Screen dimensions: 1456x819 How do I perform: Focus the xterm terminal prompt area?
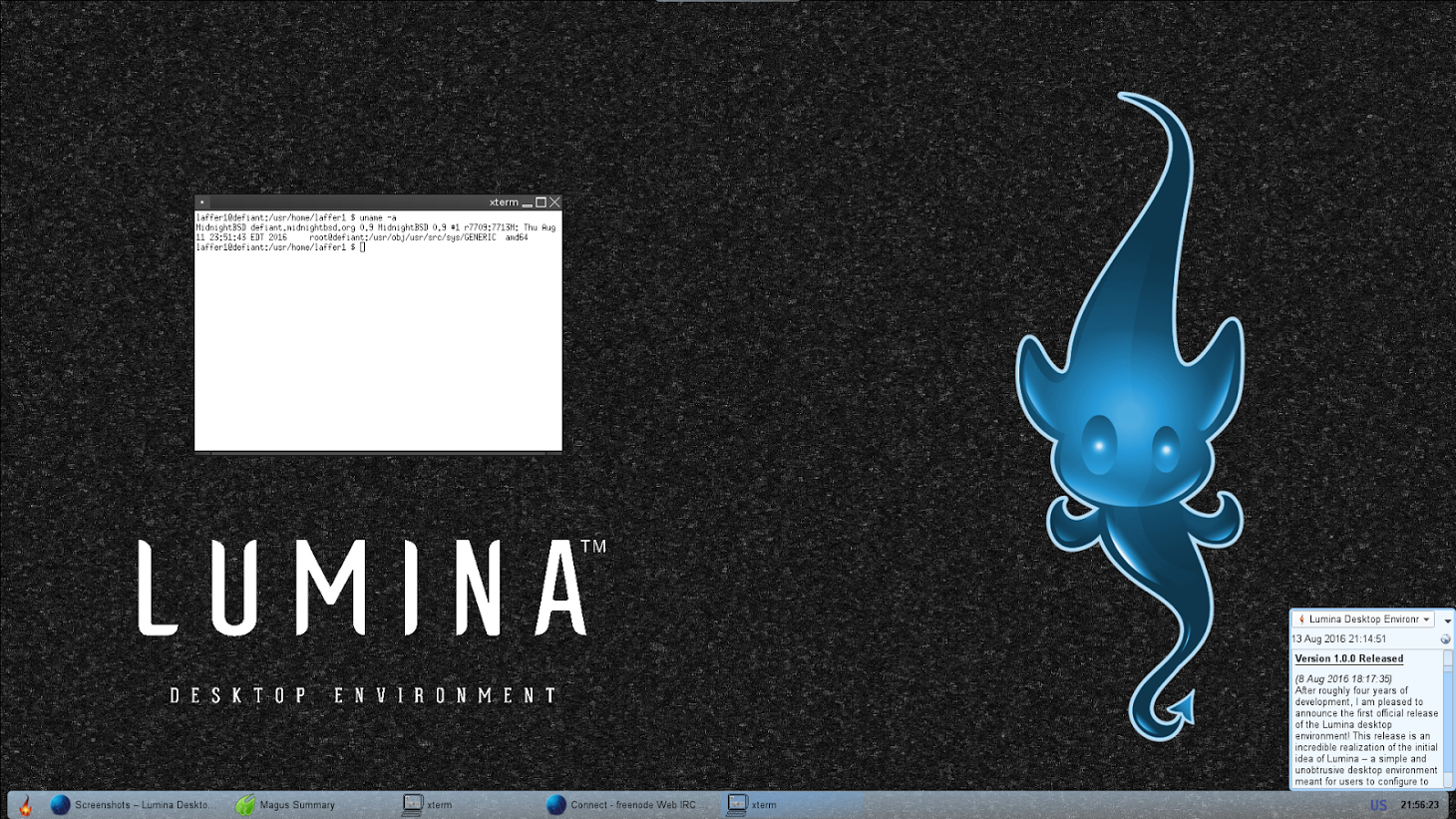378,330
